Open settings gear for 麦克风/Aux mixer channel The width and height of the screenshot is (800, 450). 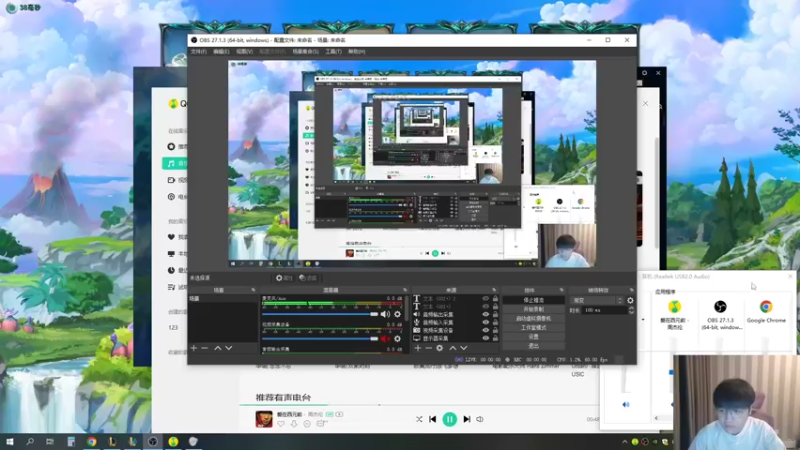(x=397, y=314)
